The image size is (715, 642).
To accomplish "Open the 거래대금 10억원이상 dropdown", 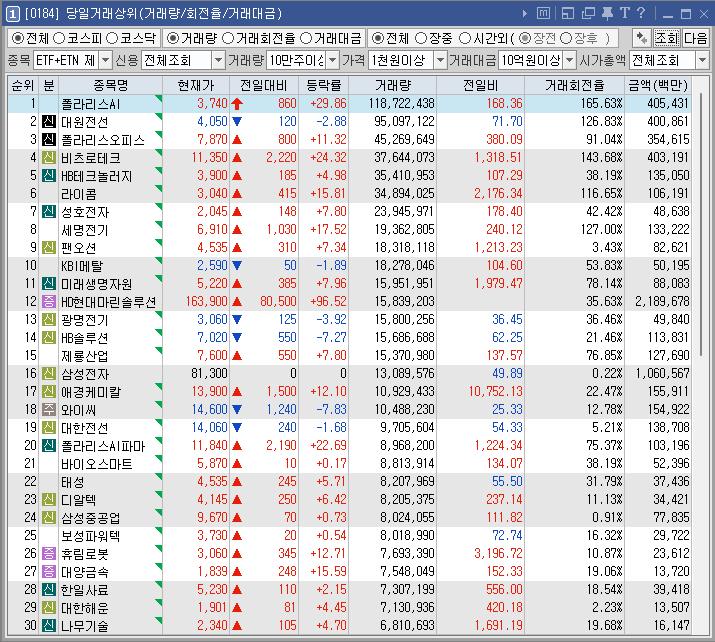I will (x=570, y=60).
